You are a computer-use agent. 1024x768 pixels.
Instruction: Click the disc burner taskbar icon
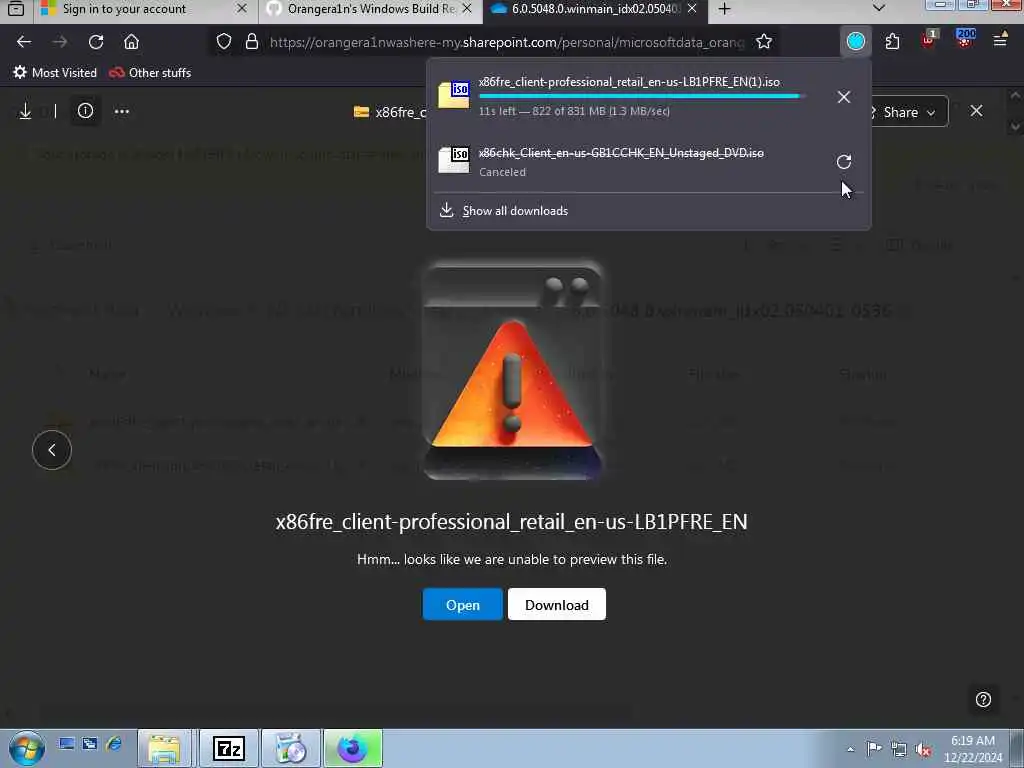[291, 748]
